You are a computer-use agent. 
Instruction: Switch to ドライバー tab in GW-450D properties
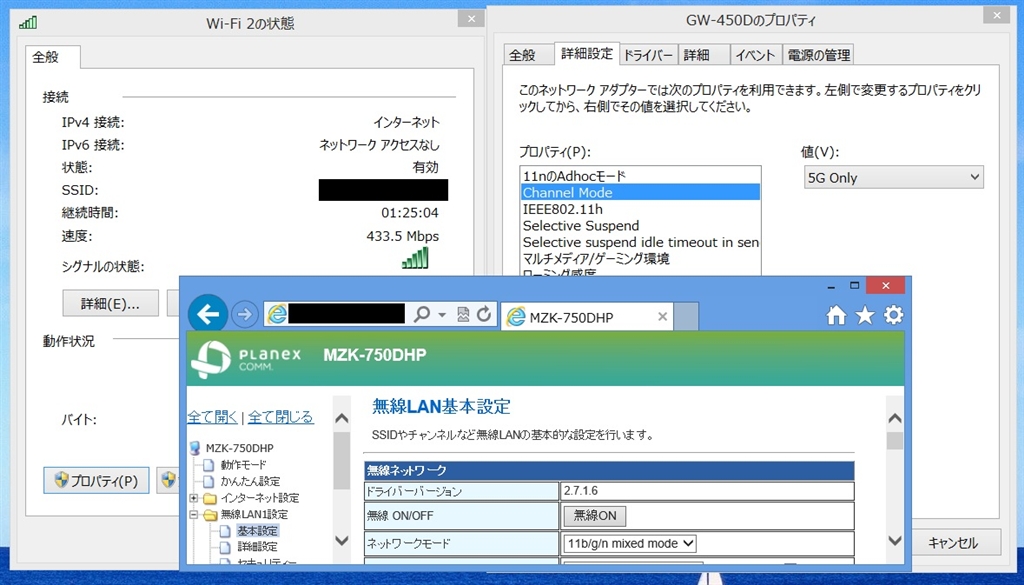[648, 55]
